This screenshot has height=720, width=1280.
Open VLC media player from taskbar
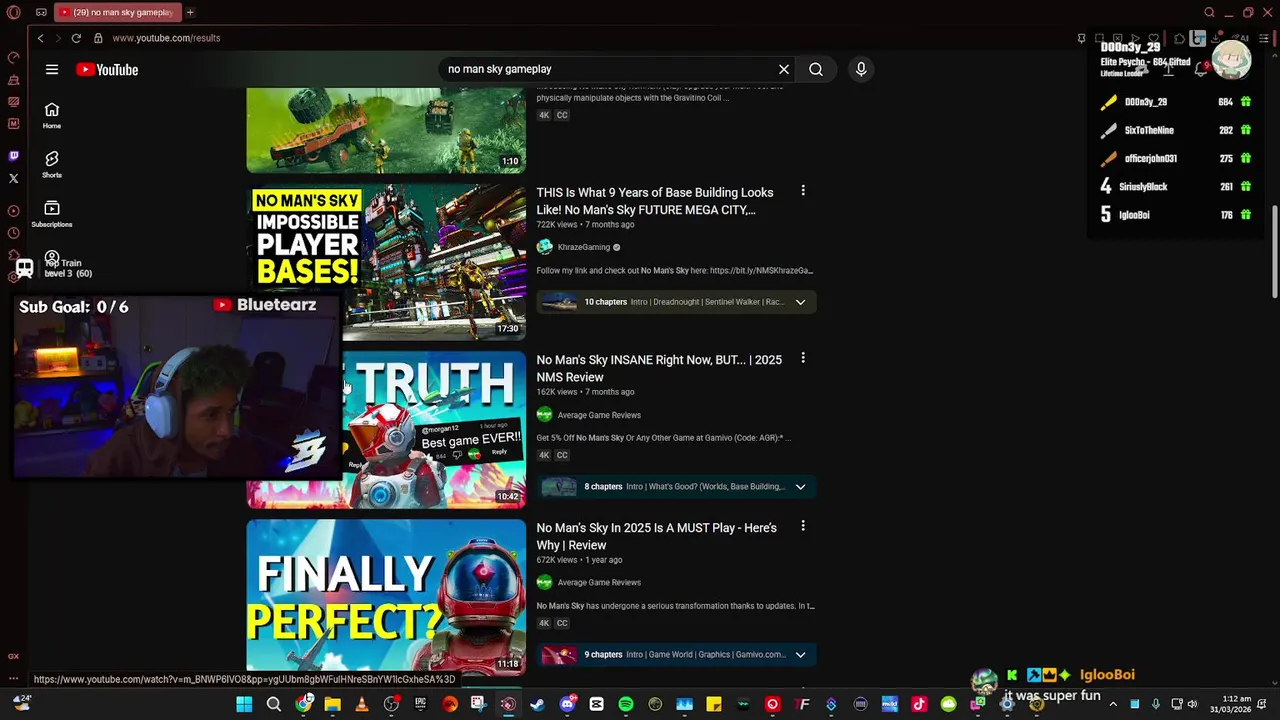tap(362, 704)
